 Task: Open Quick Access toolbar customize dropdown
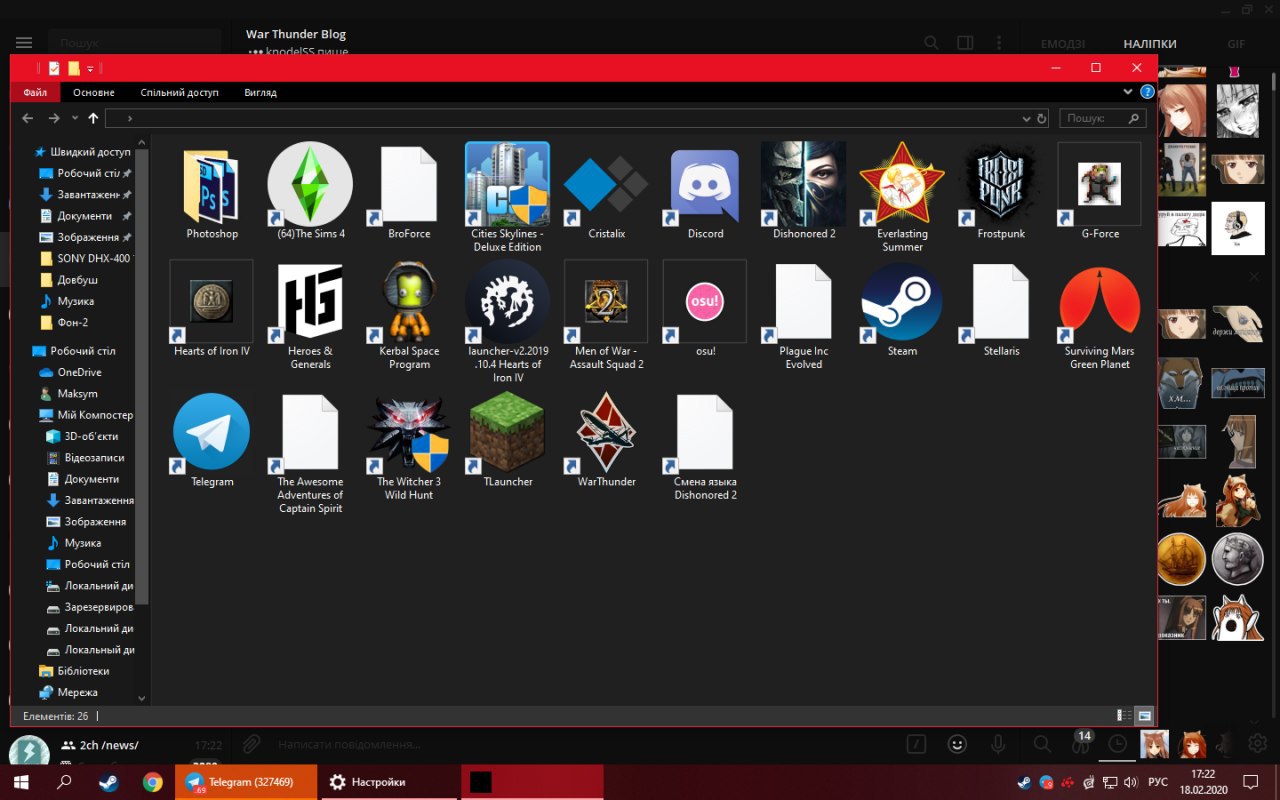[x=90, y=68]
